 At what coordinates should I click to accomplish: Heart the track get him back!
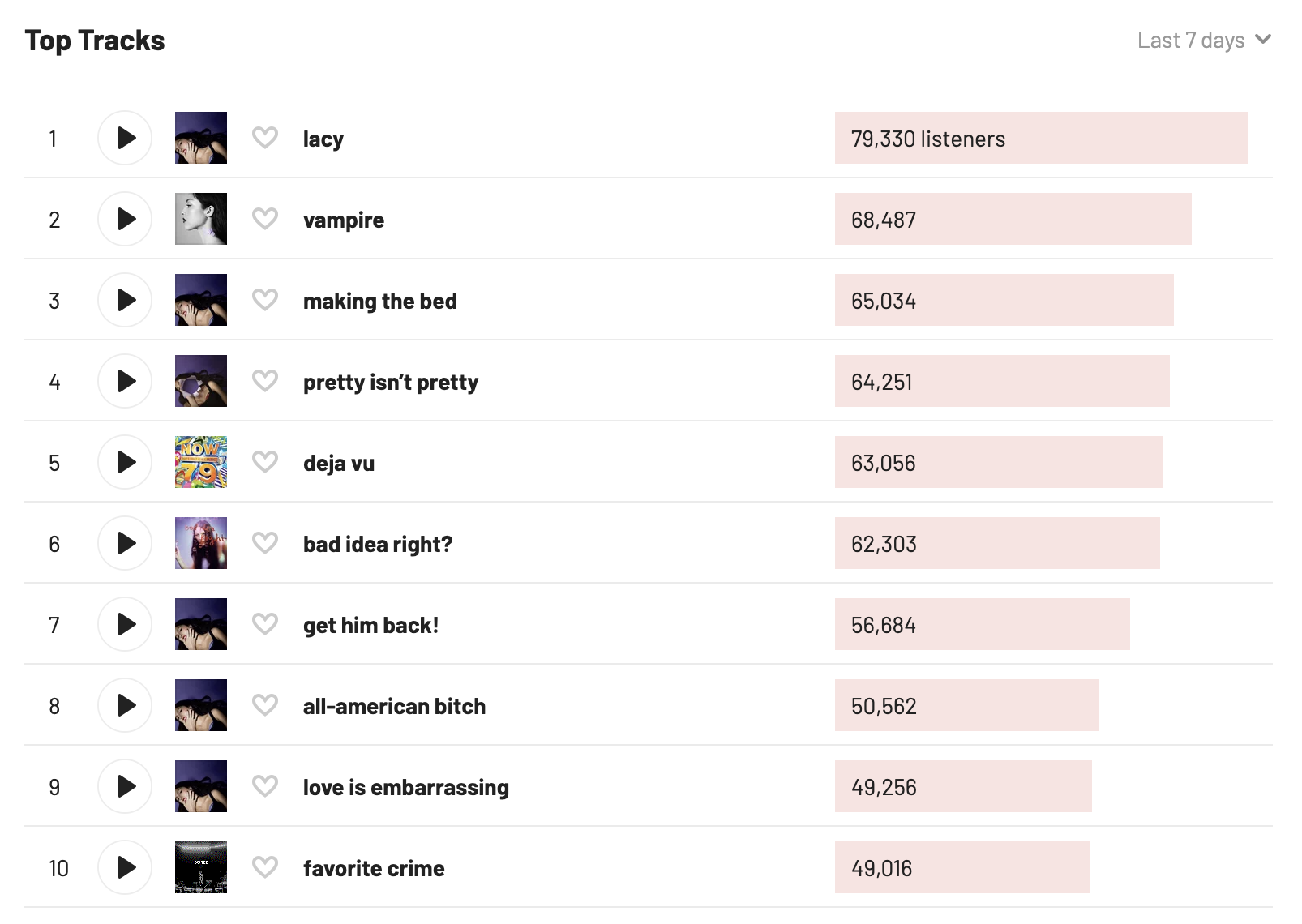265,624
